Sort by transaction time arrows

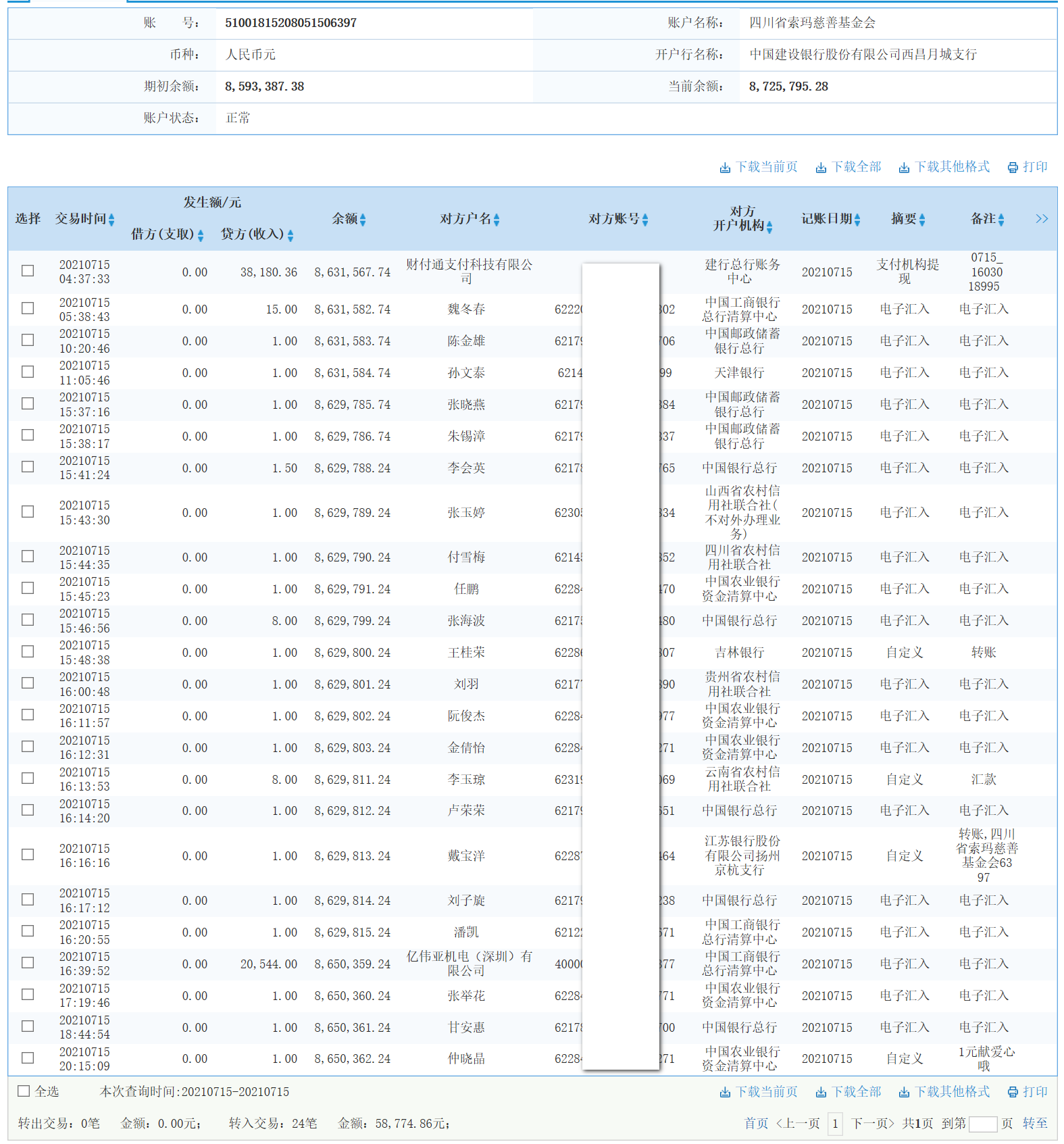click(111, 220)
